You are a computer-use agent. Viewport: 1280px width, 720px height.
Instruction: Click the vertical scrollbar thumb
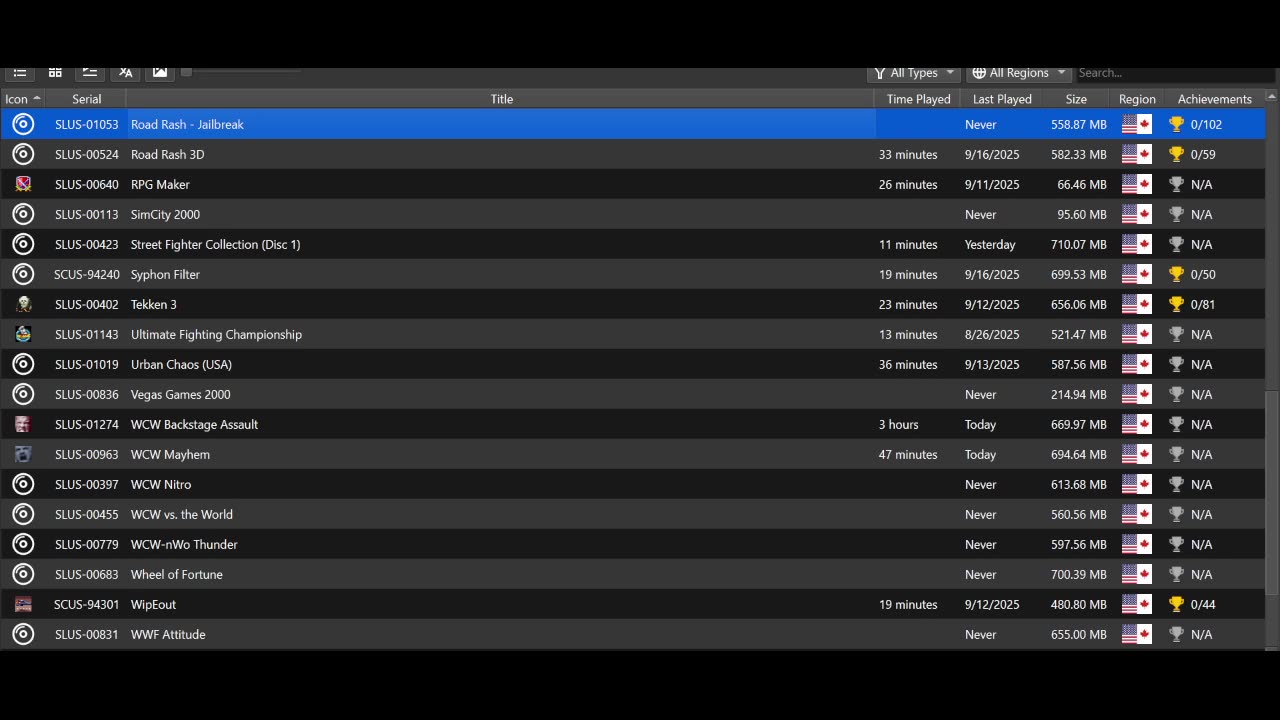click(x=1271, y=491)
